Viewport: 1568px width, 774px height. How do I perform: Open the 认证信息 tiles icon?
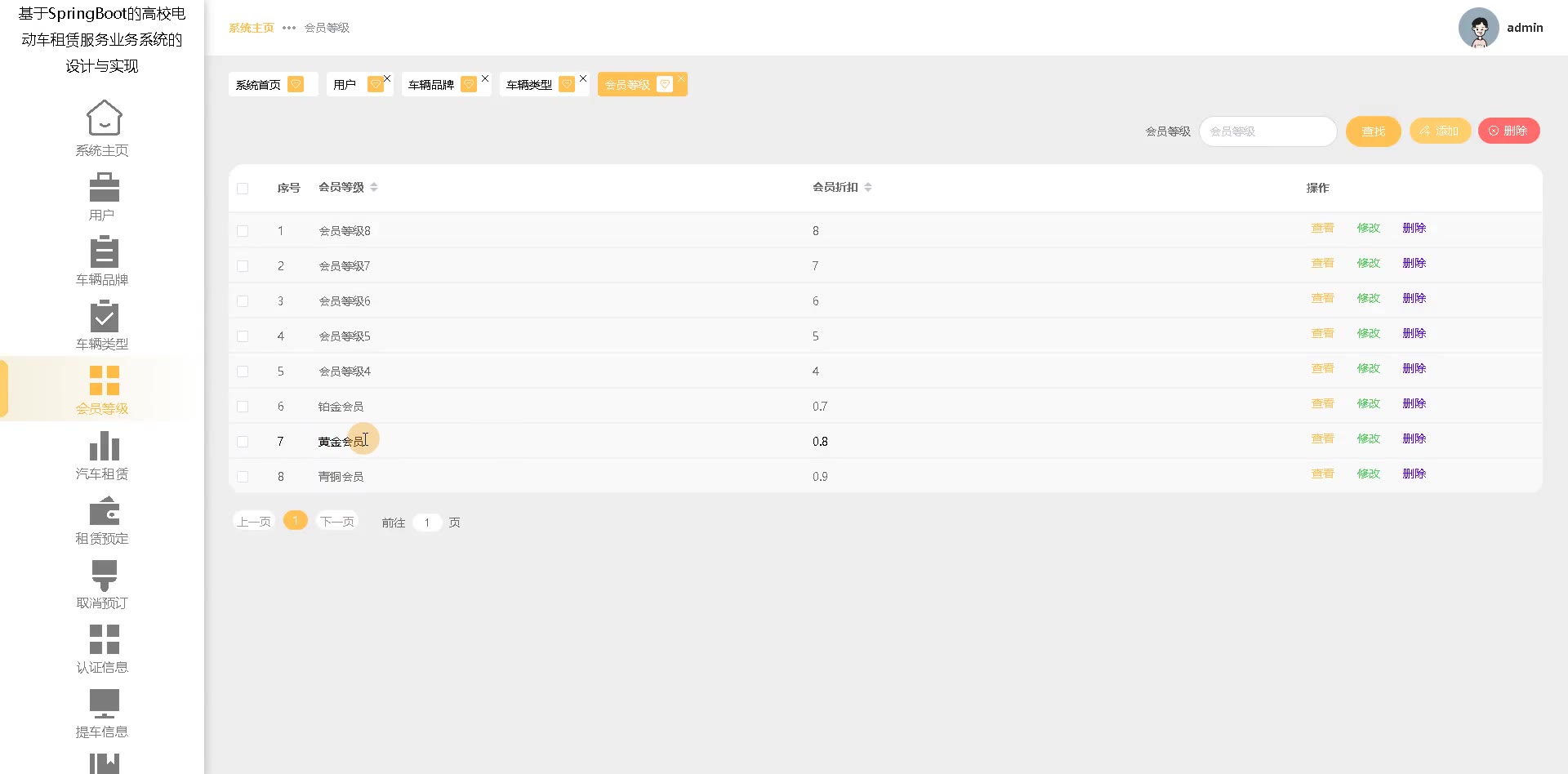104,639
